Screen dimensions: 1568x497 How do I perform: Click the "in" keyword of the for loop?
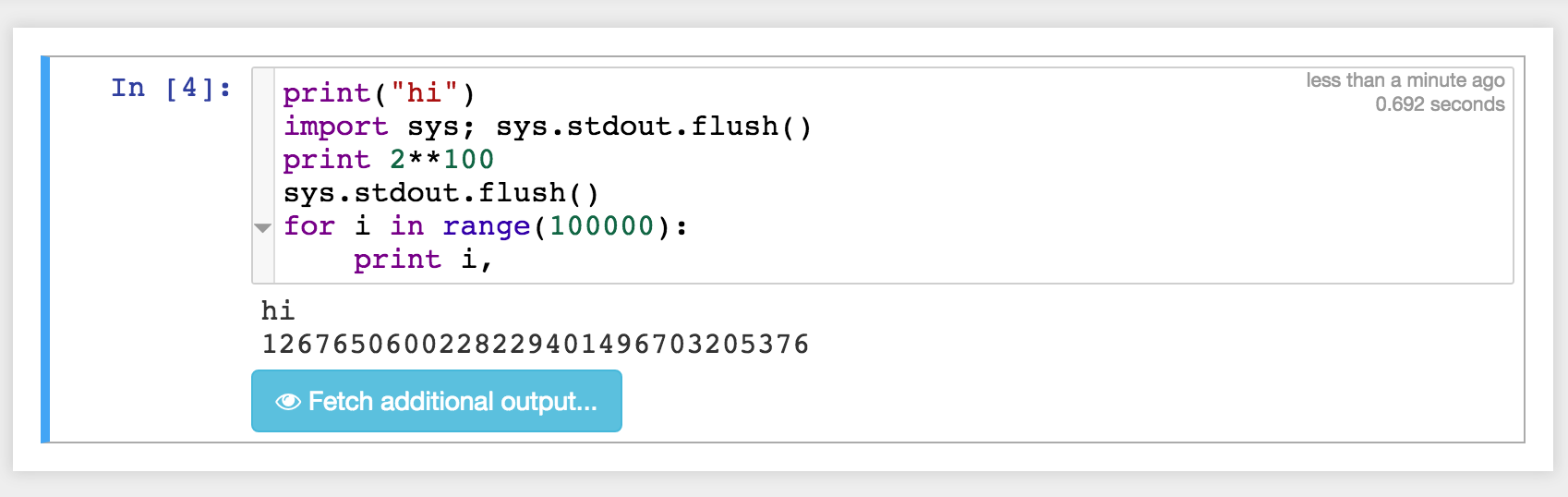click(x=406, y=226)
